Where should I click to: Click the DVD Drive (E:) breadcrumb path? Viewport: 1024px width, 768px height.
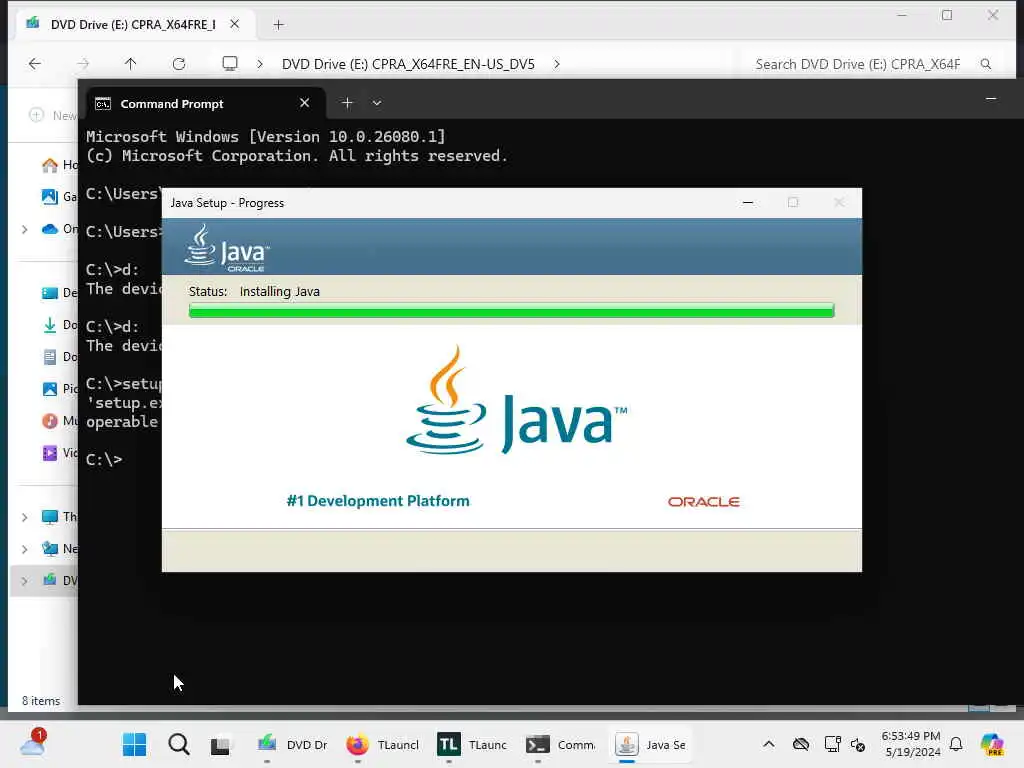[x=408, y=64]
